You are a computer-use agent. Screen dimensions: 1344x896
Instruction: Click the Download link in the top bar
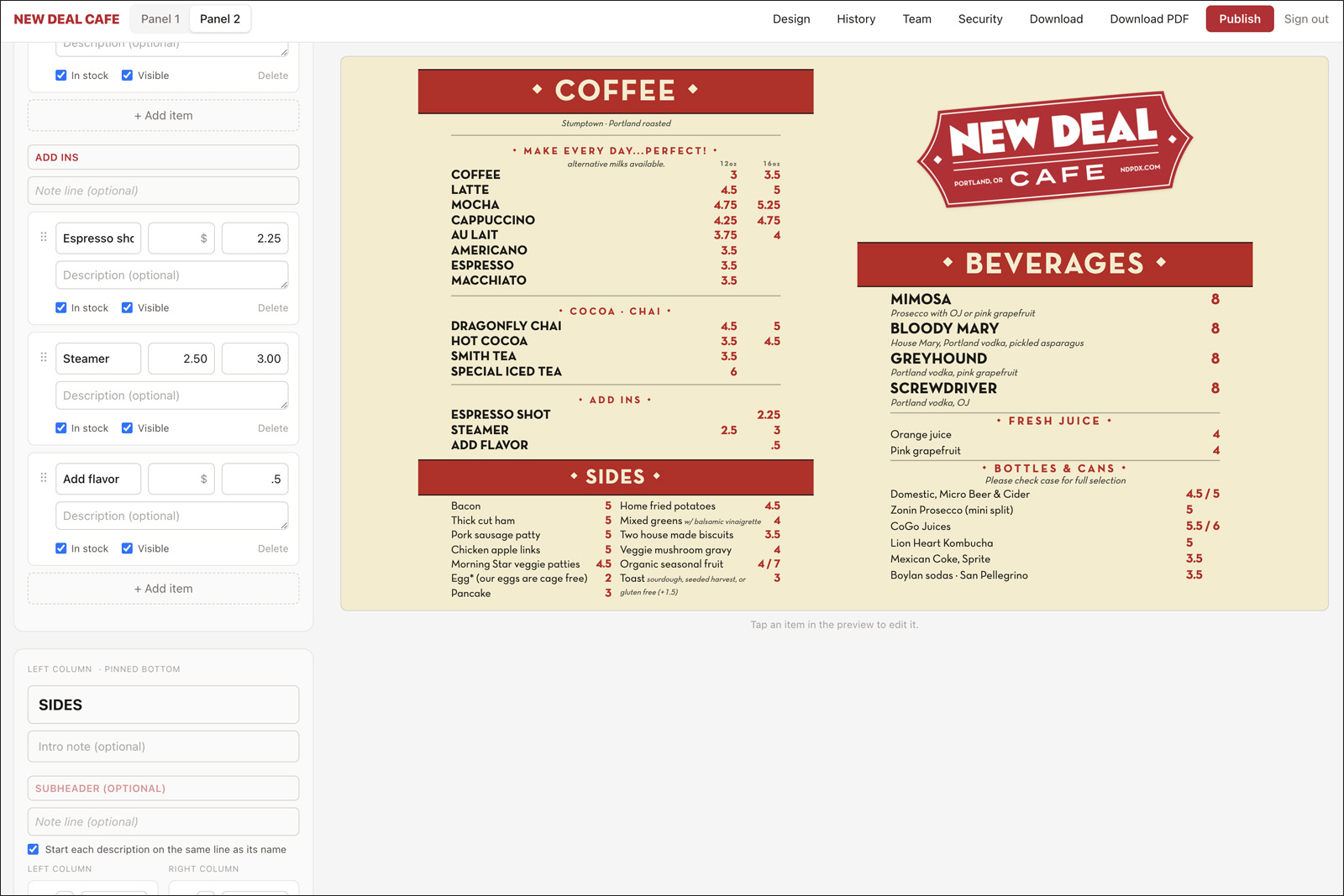pos(1056,18)
